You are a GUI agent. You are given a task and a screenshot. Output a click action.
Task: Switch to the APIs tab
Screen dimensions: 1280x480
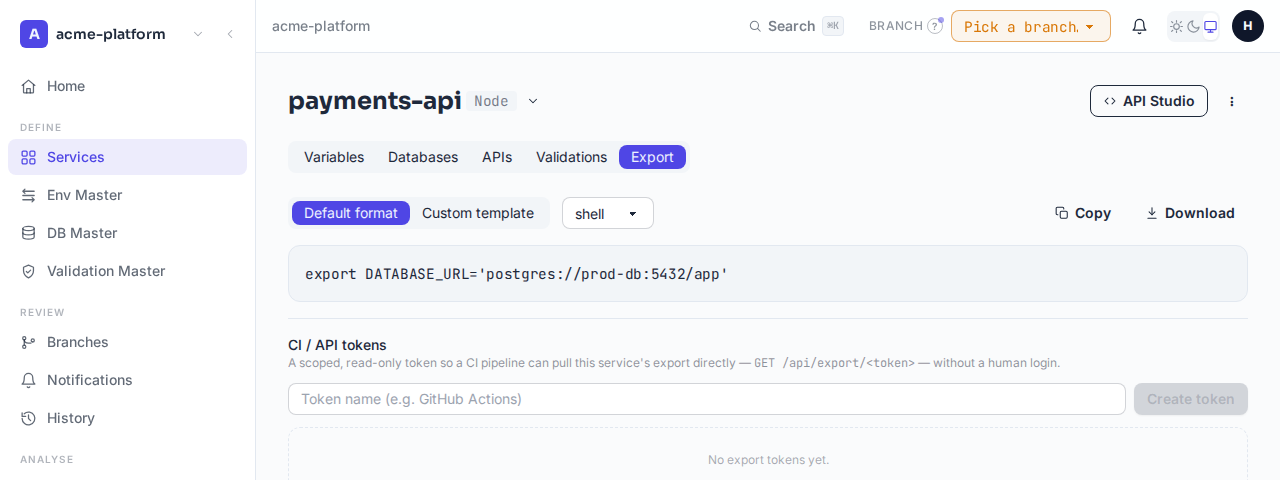497,157
